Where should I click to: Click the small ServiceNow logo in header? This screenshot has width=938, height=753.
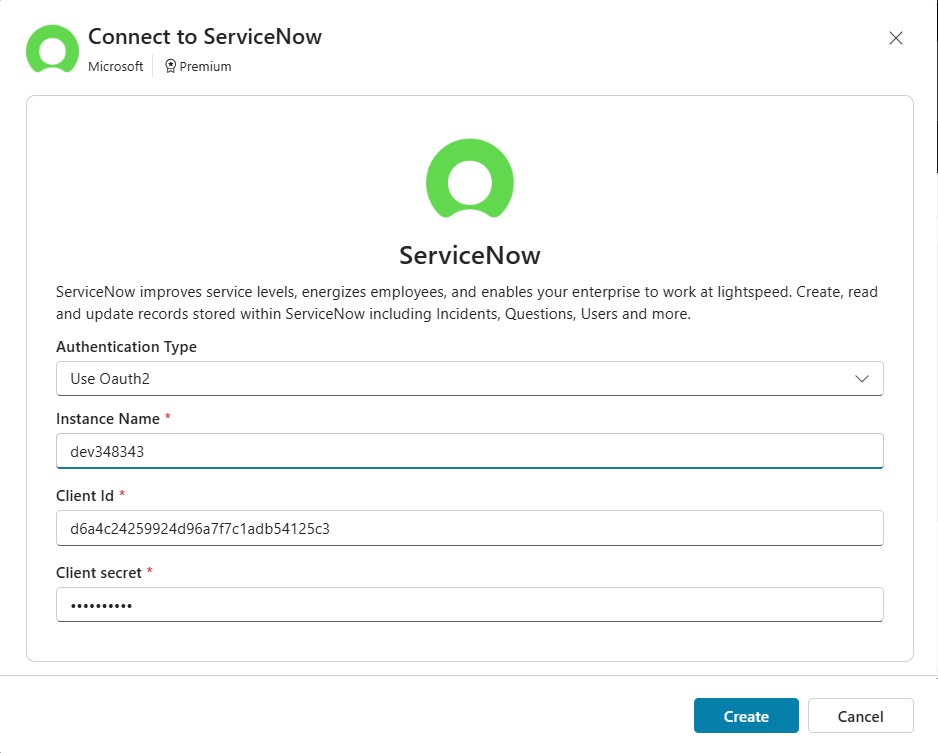click(52, 49)
